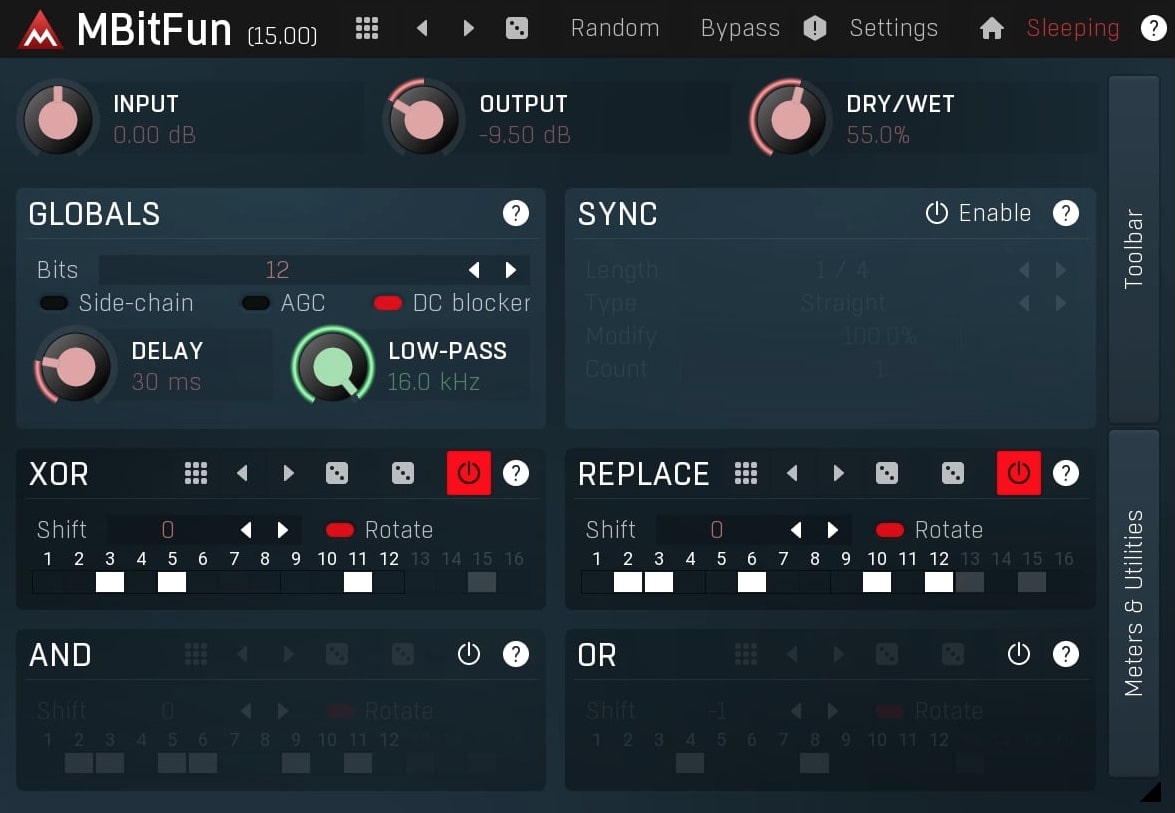This screenshot has height=813, width=1175.
Task: Open the main preset browser grid icon
Action: pyautogui.click(x=366, y=28)
